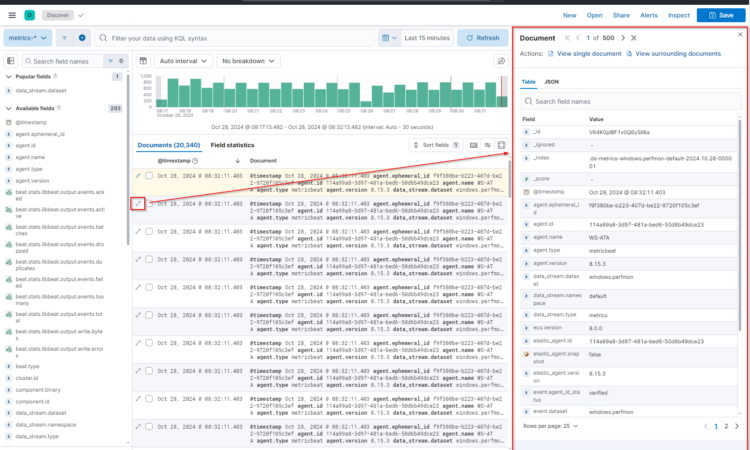Go to page 2 of flyout fields
Image resolution: width=750 pixels, height=450 pixels.
726,426
